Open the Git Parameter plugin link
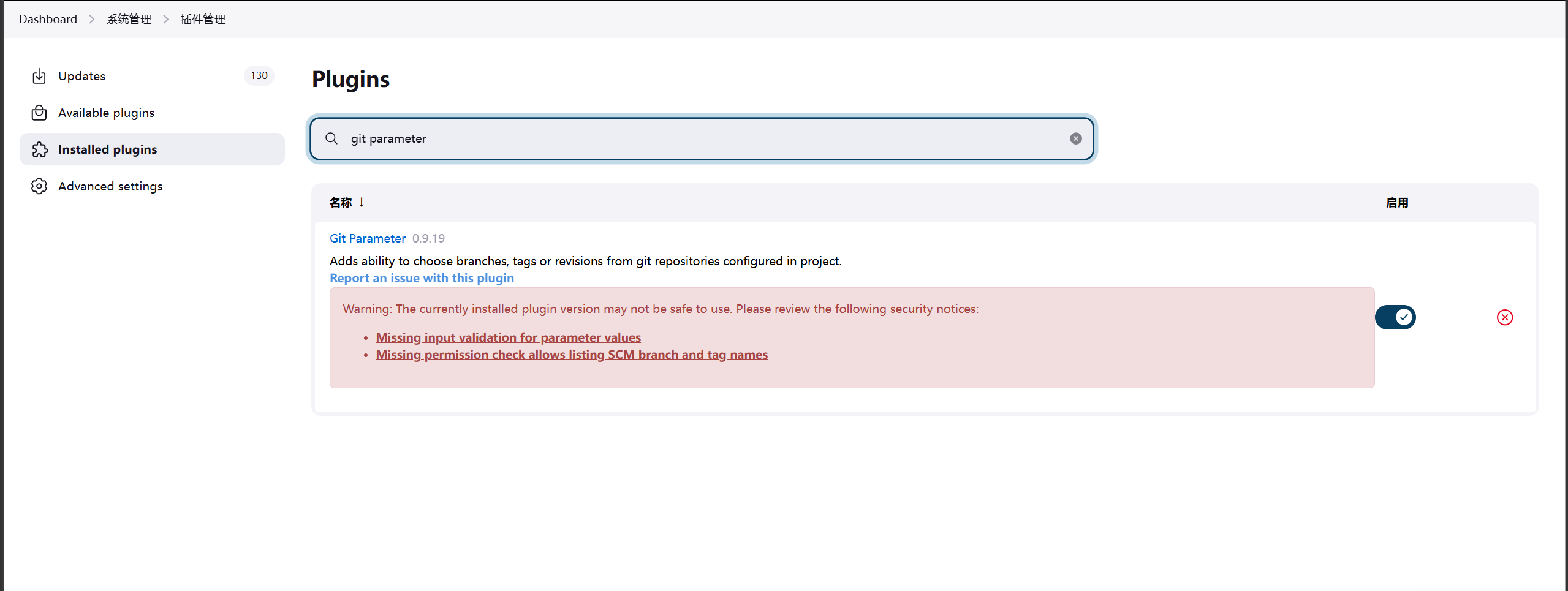The image size is (1568, 591). pos(368,238)
